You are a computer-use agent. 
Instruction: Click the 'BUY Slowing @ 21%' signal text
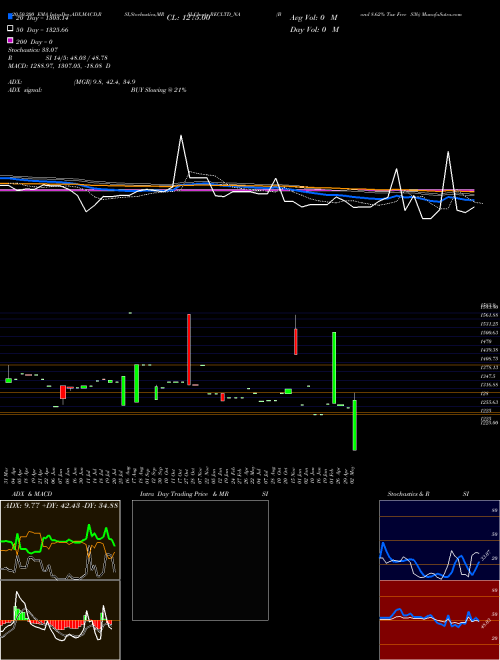tap(158, 90)
